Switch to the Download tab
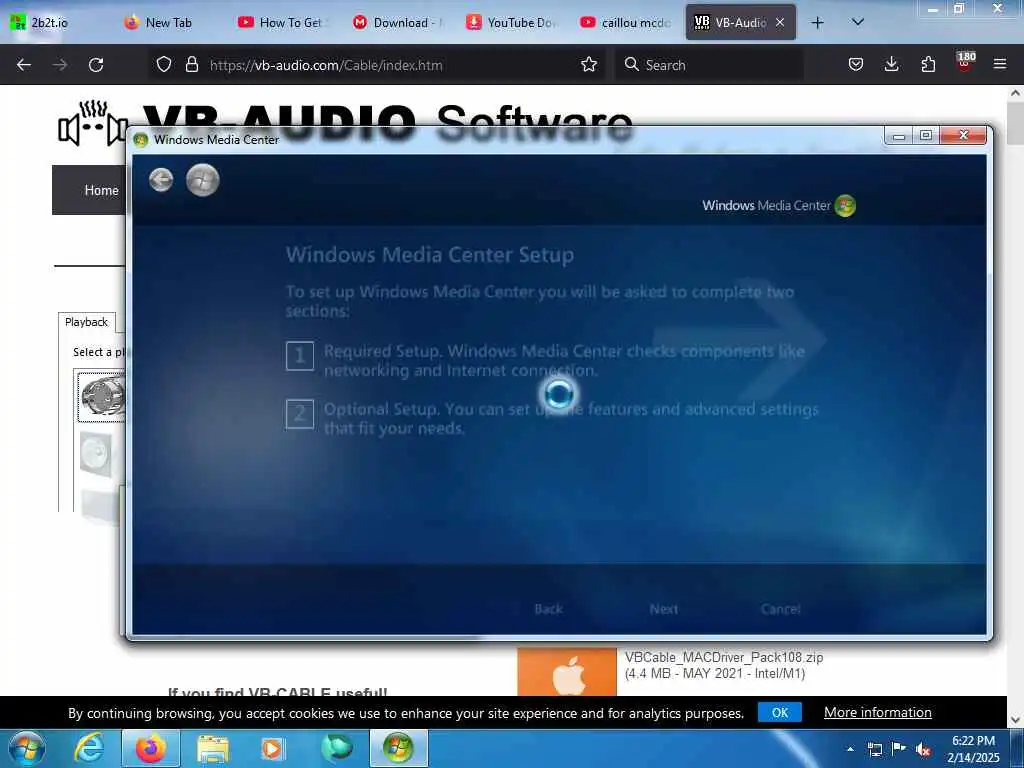 pos(399,23)
